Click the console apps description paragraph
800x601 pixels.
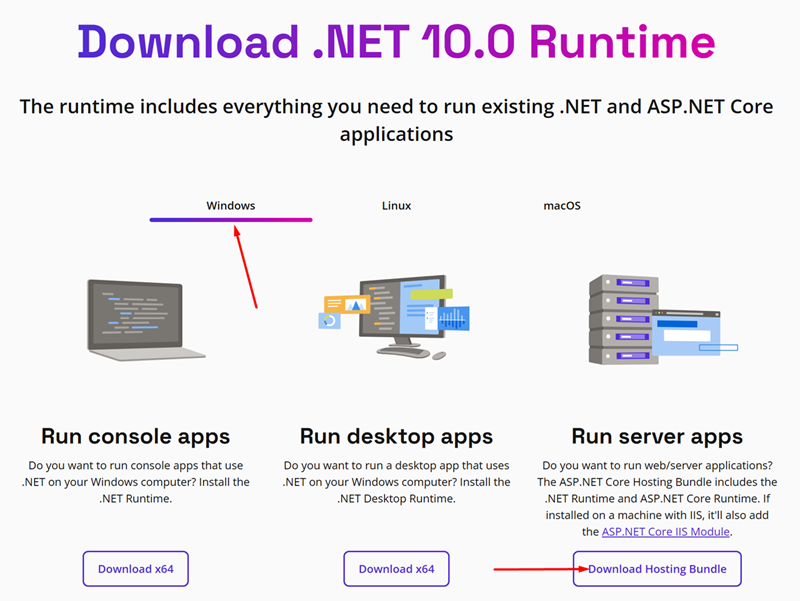click(x=136, y=482)
